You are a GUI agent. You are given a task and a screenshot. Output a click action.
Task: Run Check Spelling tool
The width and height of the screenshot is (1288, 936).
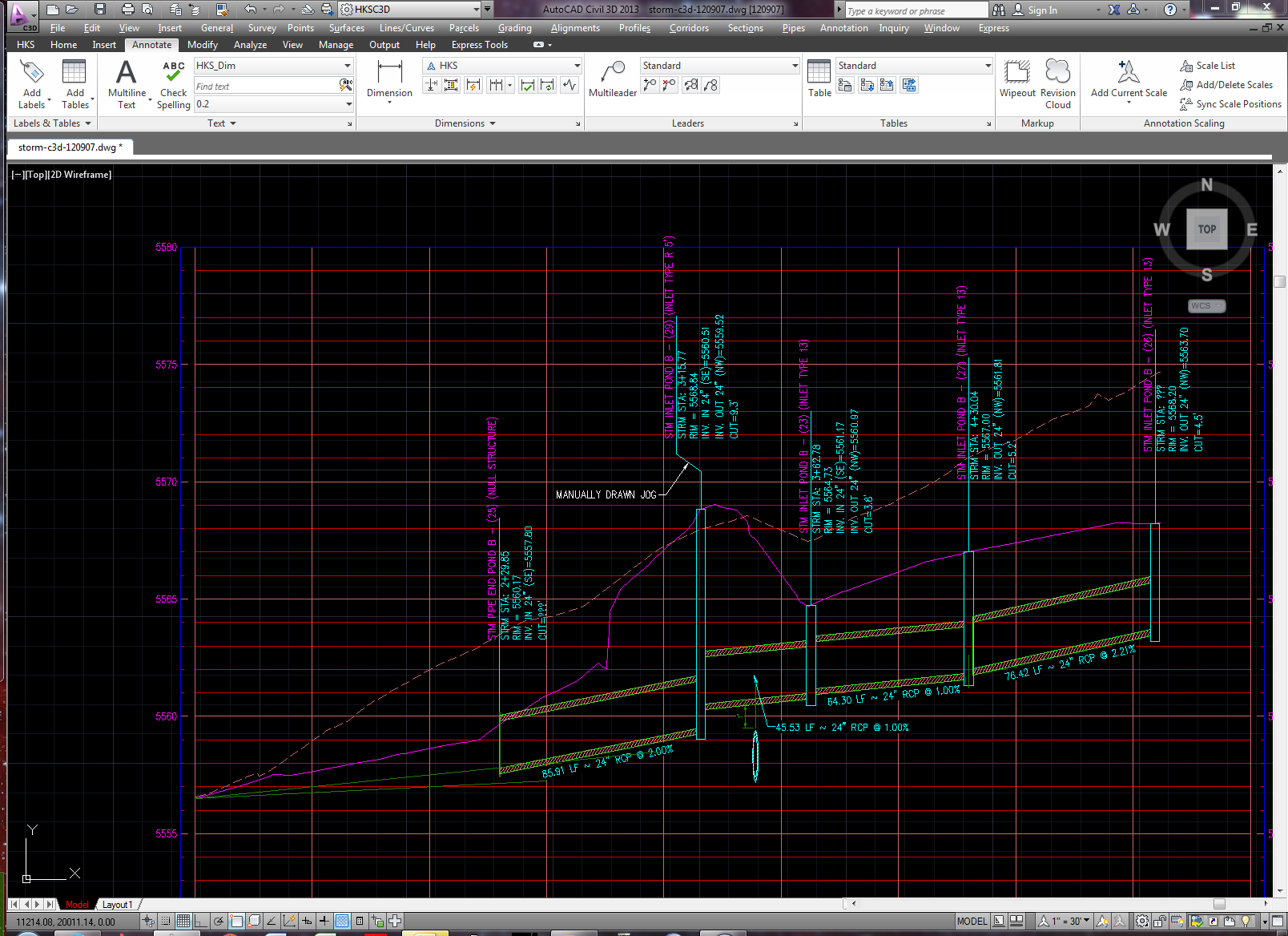(x=173, y=83)
